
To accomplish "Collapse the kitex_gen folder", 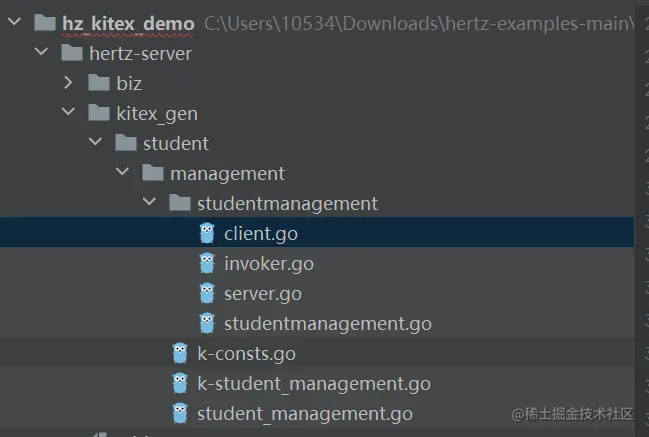I will (x=68, y=111).
